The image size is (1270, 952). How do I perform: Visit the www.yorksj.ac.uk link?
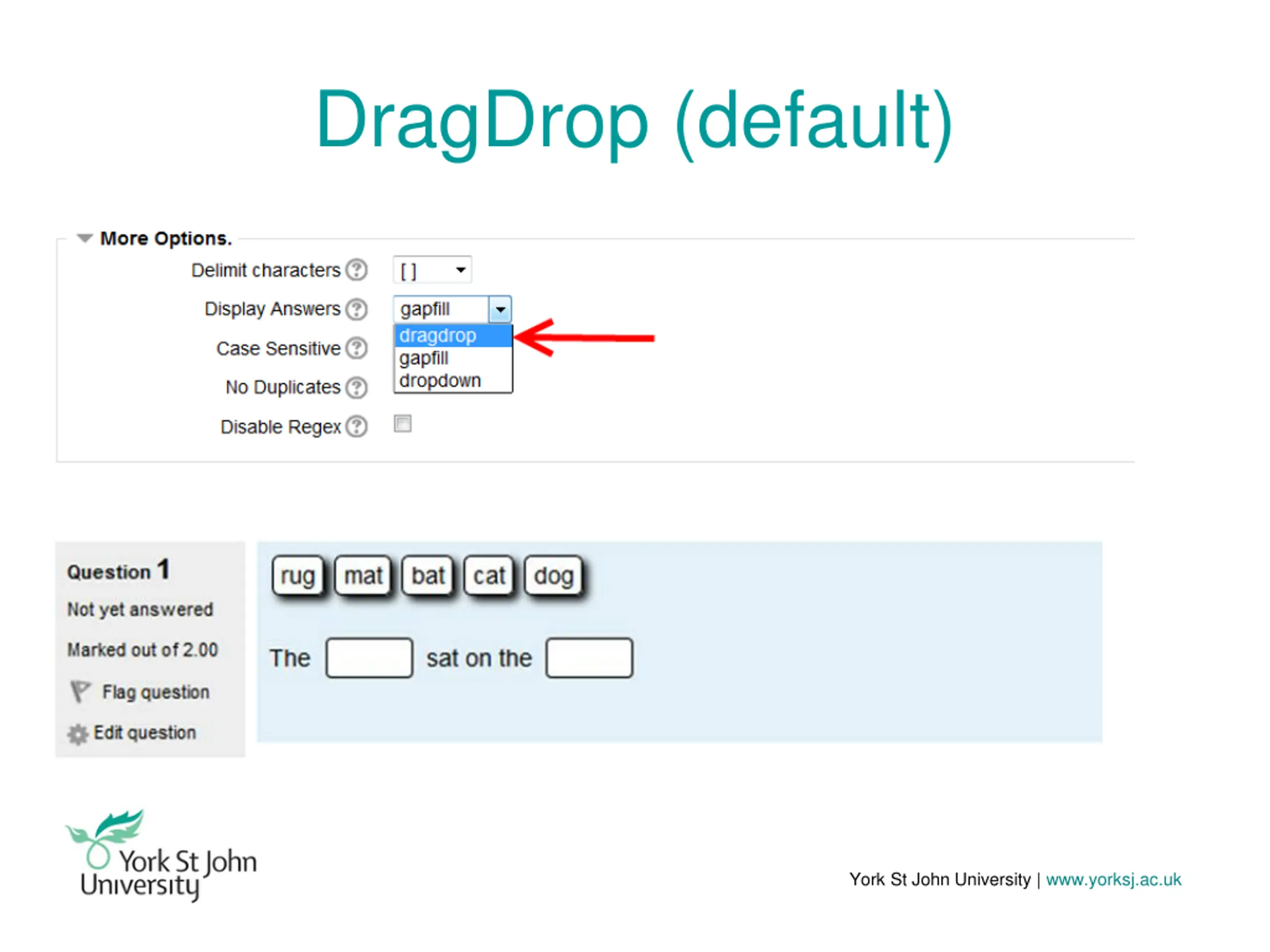point(1113,880)
